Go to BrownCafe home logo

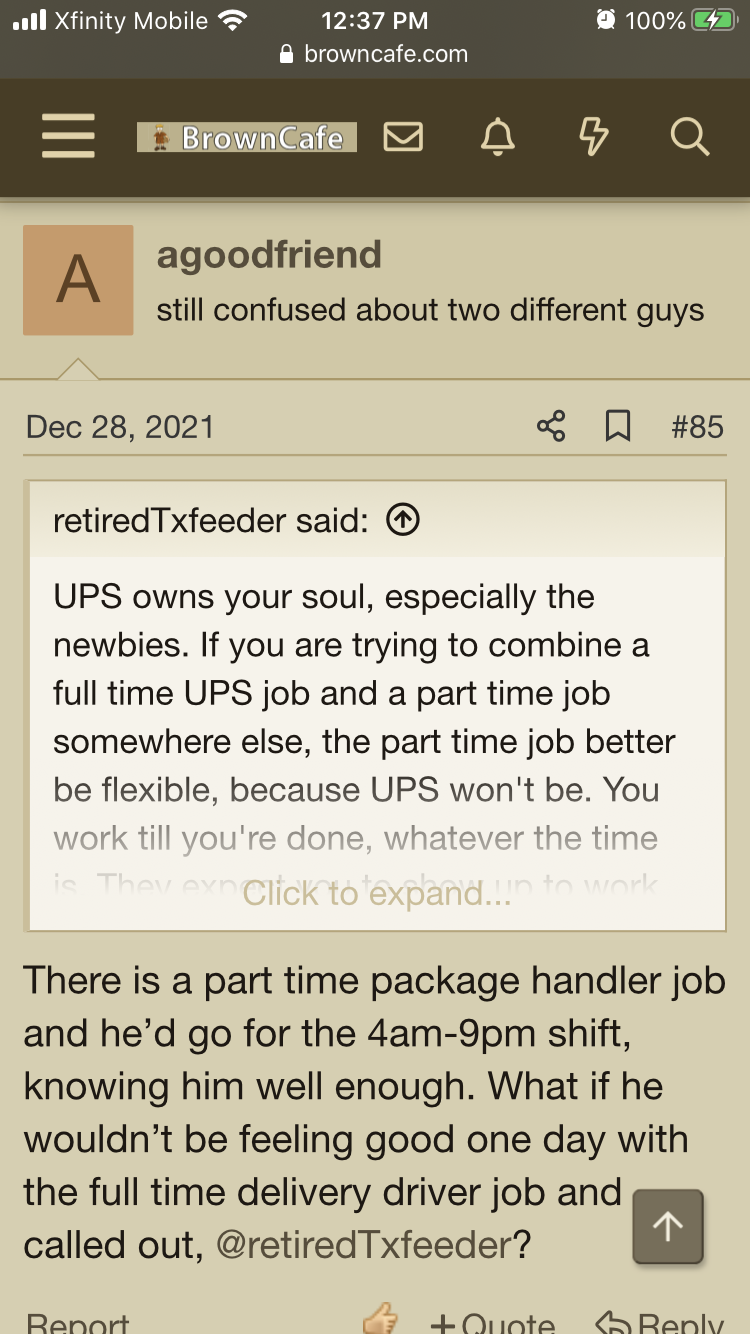247,137
